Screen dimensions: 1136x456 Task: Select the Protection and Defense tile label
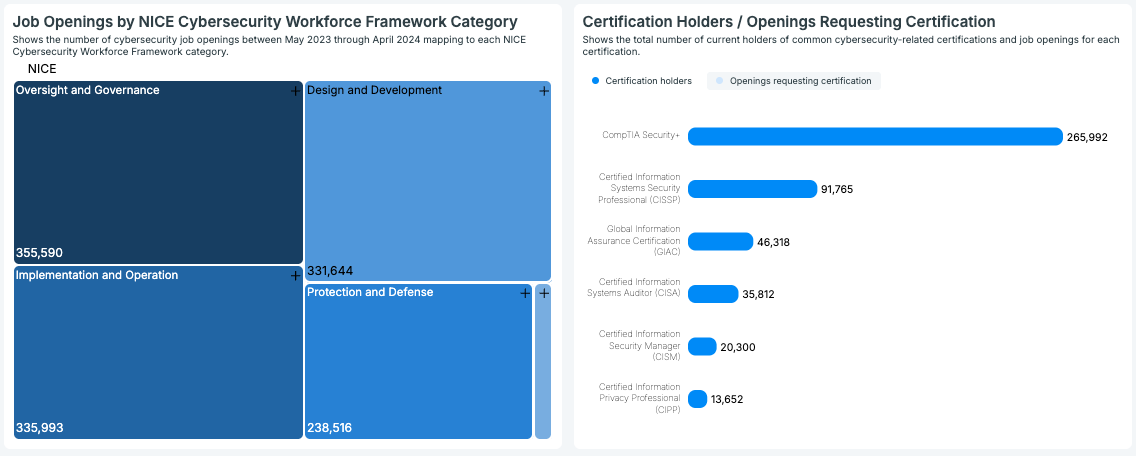pos(370,292)
